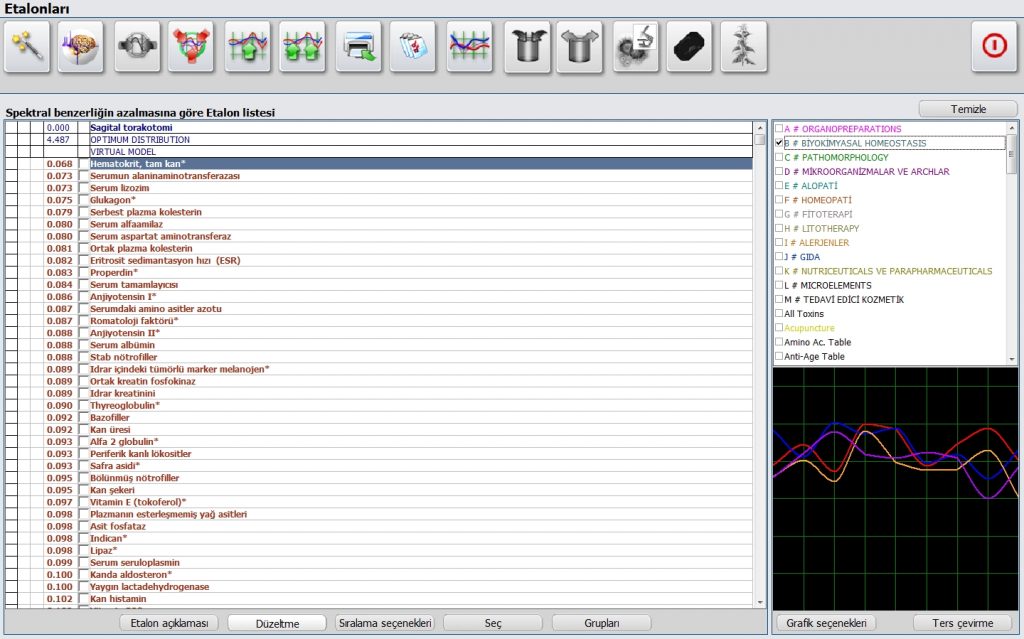Click the Temizle button
The width and height of the screenshot is (1024, 639).
pyautogui.click(x=967, y=108)
